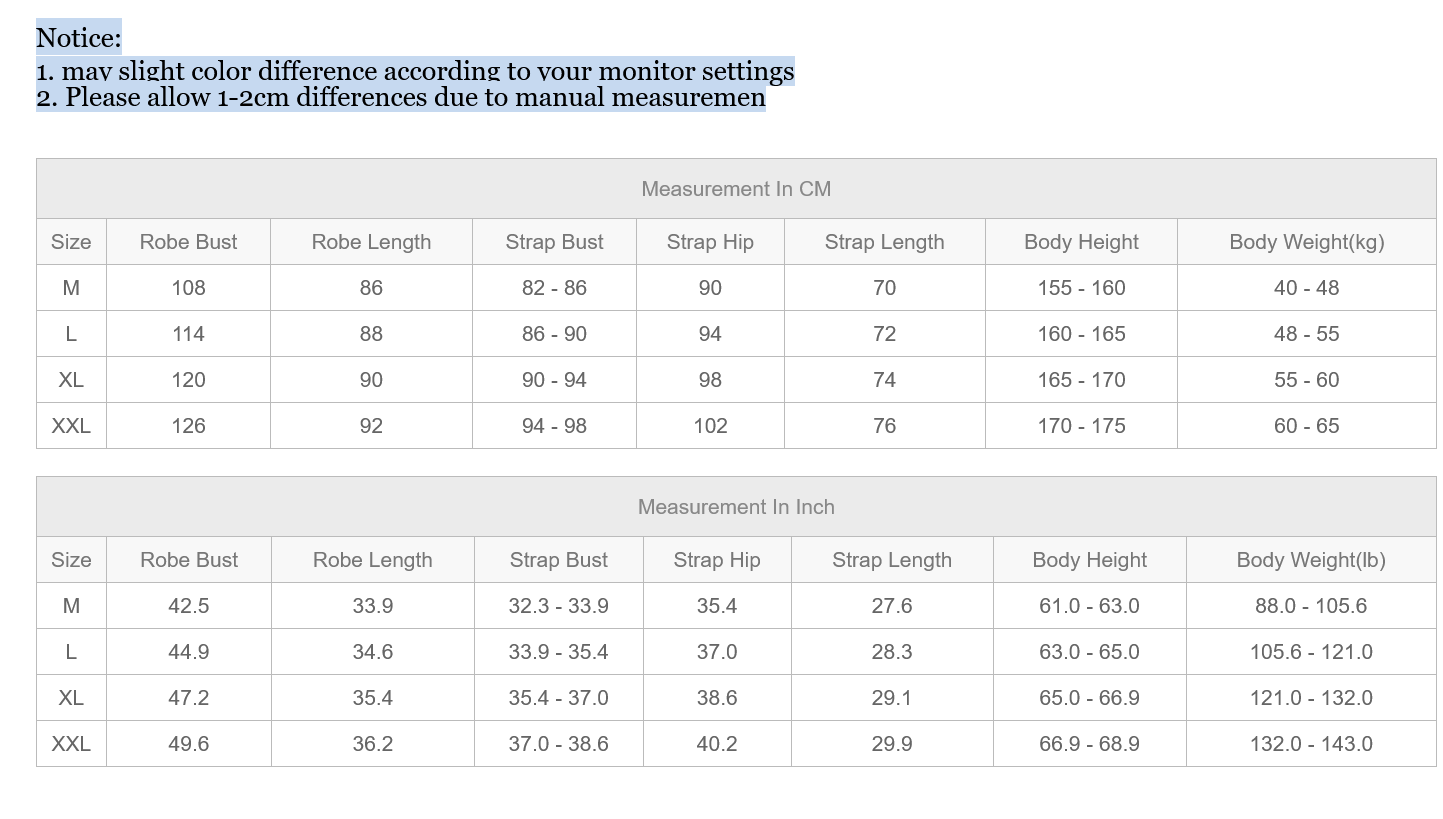Image resolution: width=1443 pixels, height=819 pixels.
Task: Click the 60 - 65 body weight cell
Action: 1306,426
